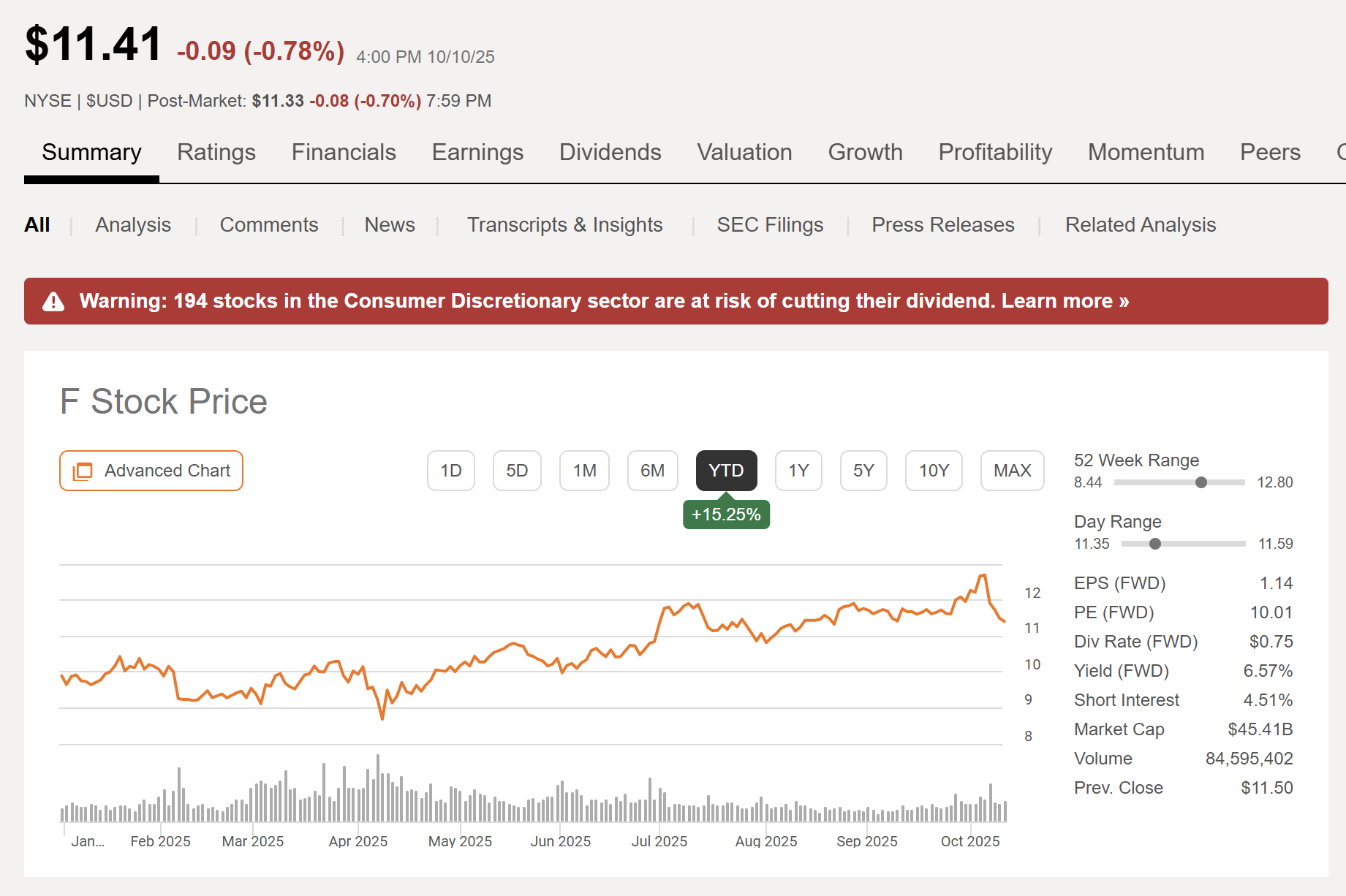Viewport: 1346px width, 896px height.
Task: Click the F Stock Price heading
Action: pos(164,401)
